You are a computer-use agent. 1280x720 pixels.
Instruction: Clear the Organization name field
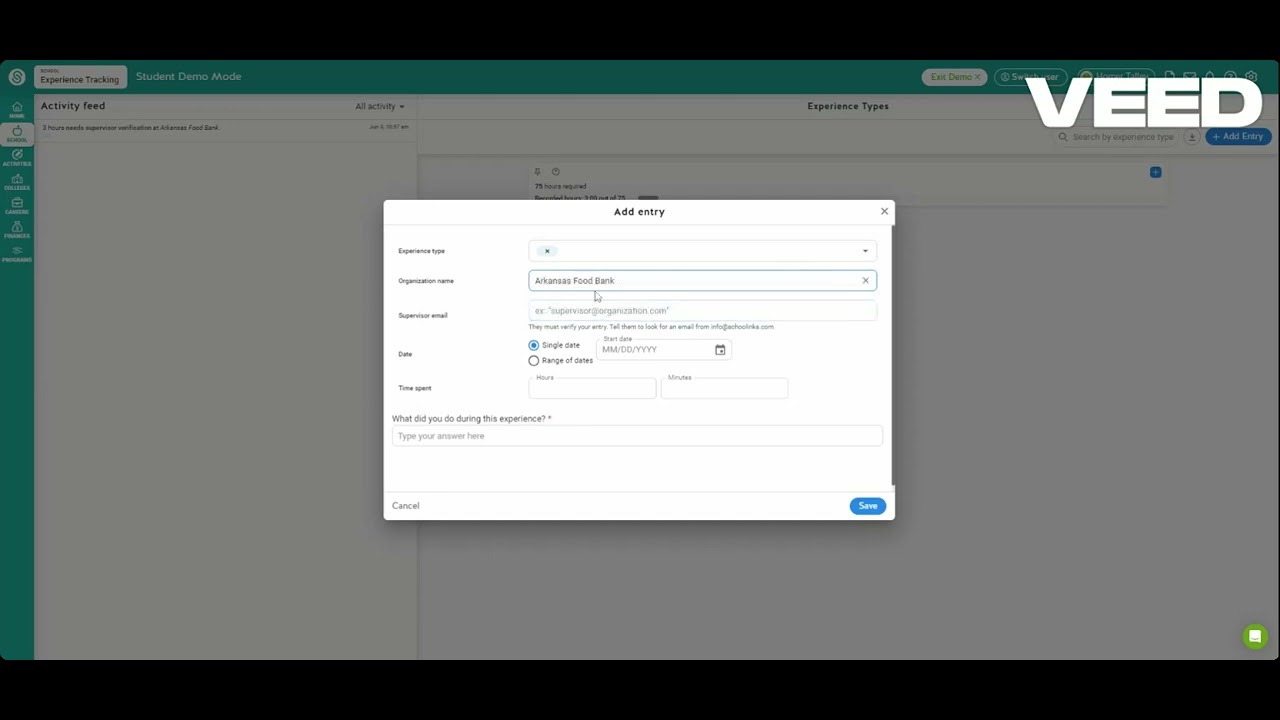865,281
